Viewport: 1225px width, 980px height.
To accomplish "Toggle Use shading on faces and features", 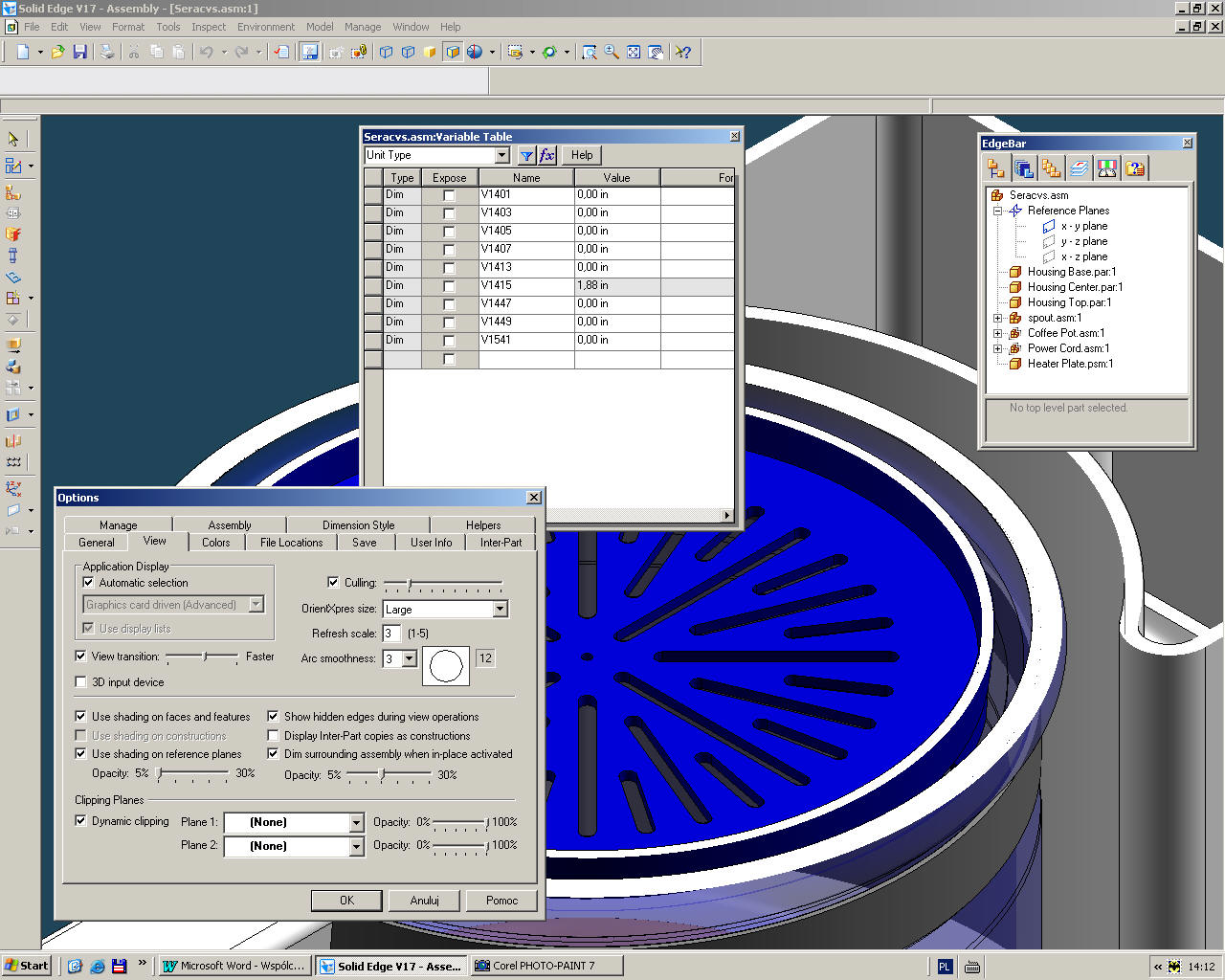I will (x=81, y=716).
